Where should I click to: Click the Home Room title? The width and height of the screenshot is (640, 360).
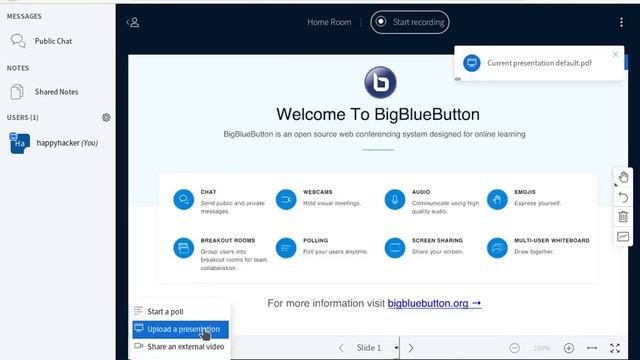click(x=329, y=22)
